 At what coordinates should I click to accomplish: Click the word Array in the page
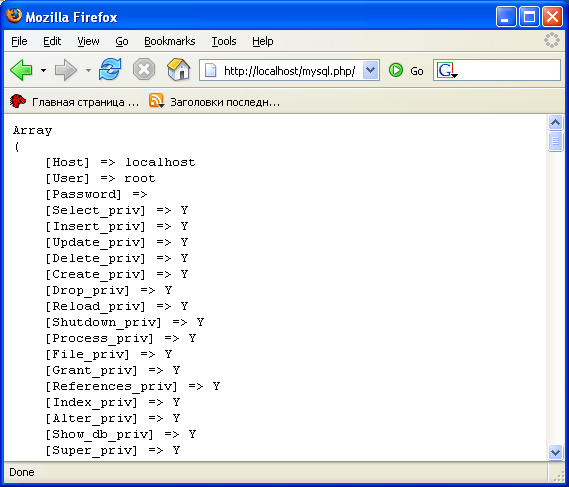coord(32,130)
